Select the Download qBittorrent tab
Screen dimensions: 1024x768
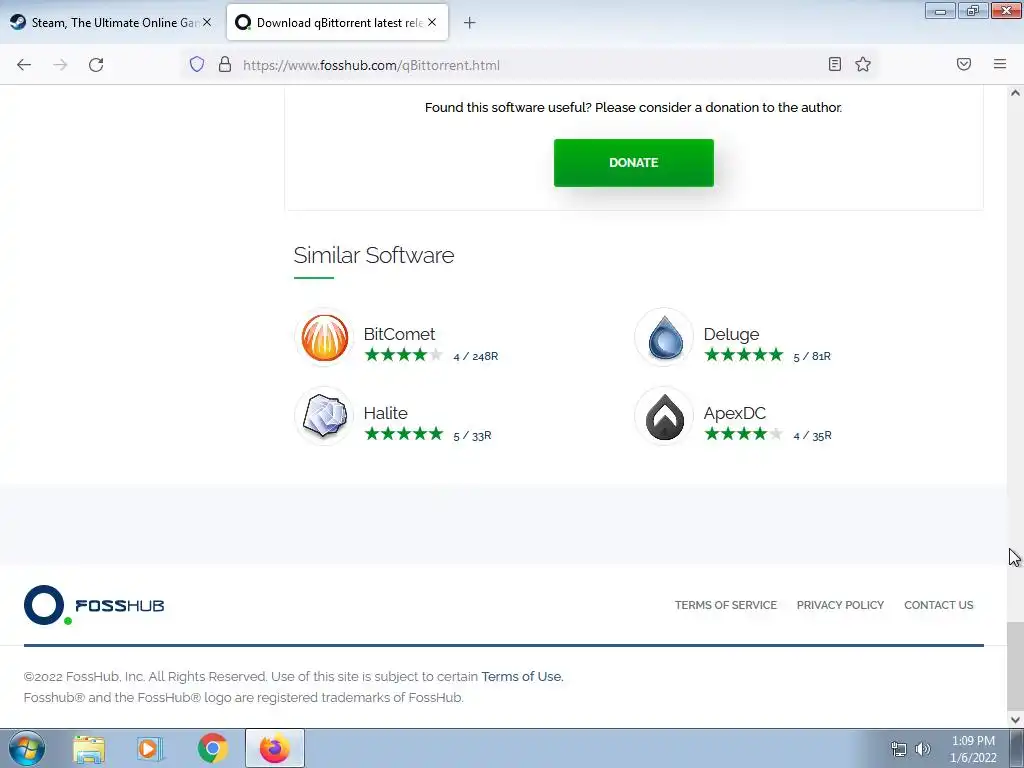click(337, 23)
